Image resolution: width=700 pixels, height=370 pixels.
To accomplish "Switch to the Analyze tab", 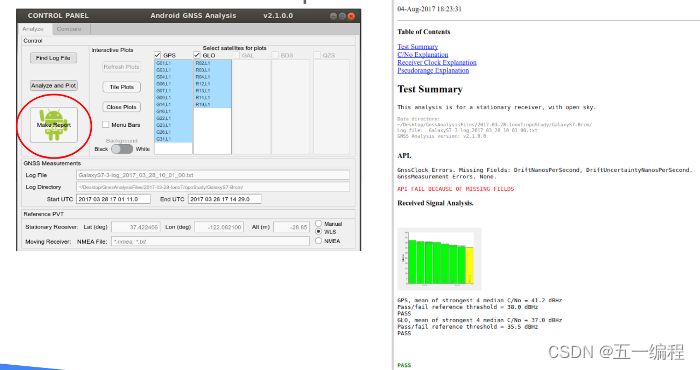I will pos(33,29).
